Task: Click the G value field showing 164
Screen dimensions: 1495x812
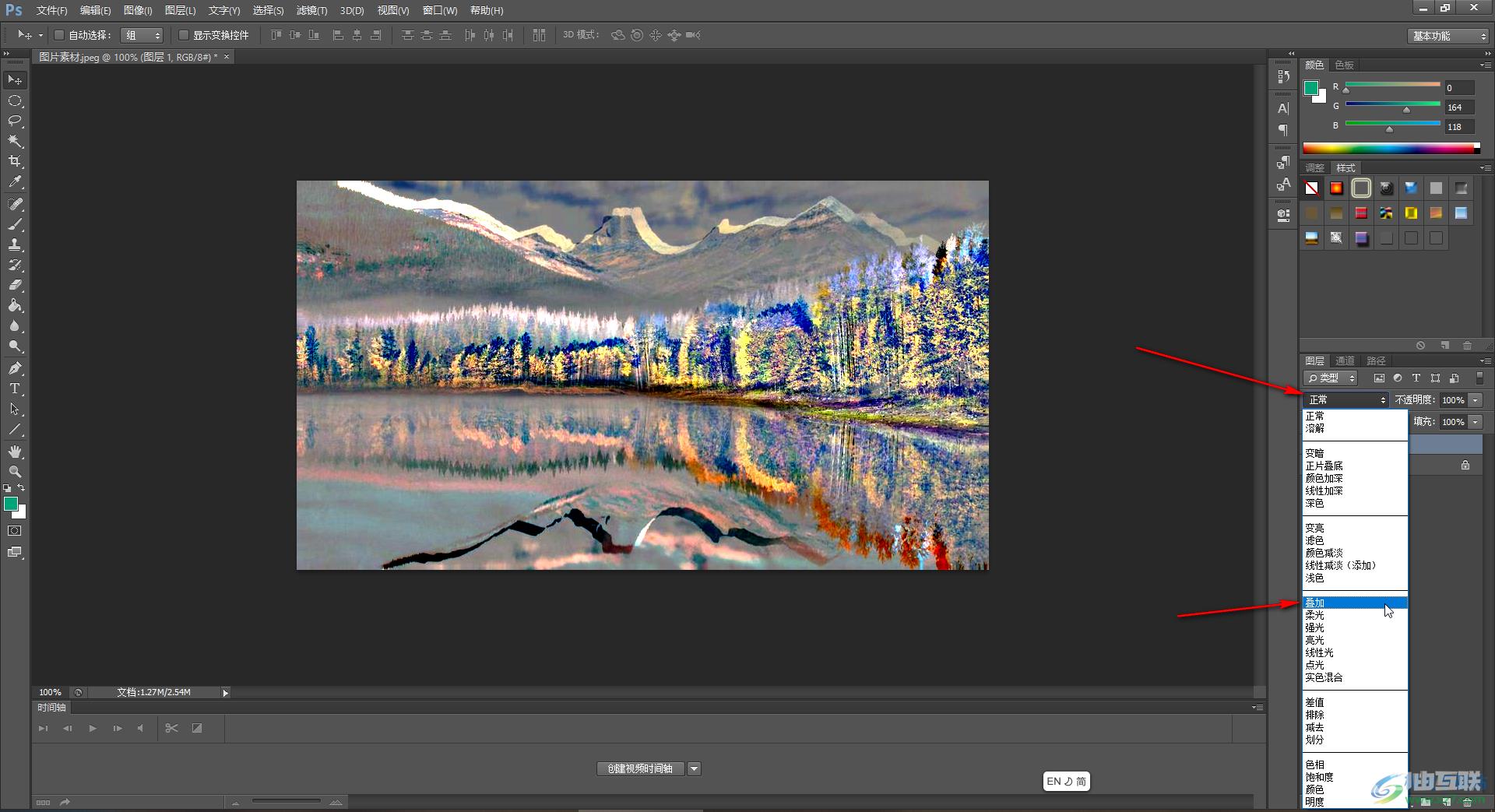Action: click(1460, 107)
